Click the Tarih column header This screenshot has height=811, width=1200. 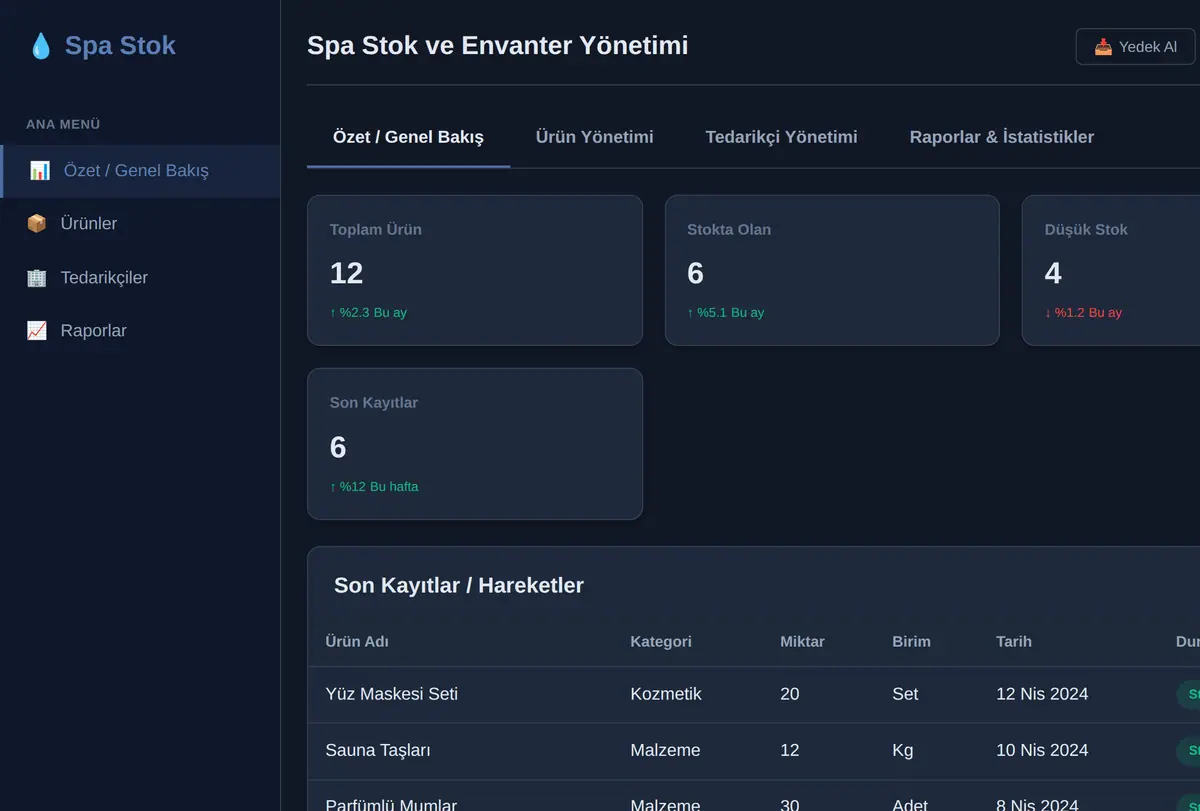pyautogui.click(x=1013, y=642)
